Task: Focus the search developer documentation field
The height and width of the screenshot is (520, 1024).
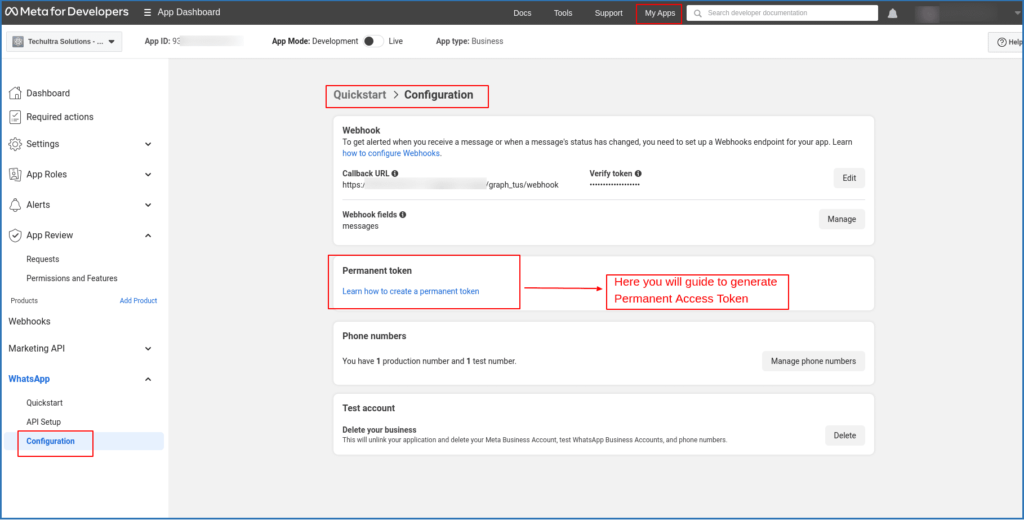Action: 782,13
